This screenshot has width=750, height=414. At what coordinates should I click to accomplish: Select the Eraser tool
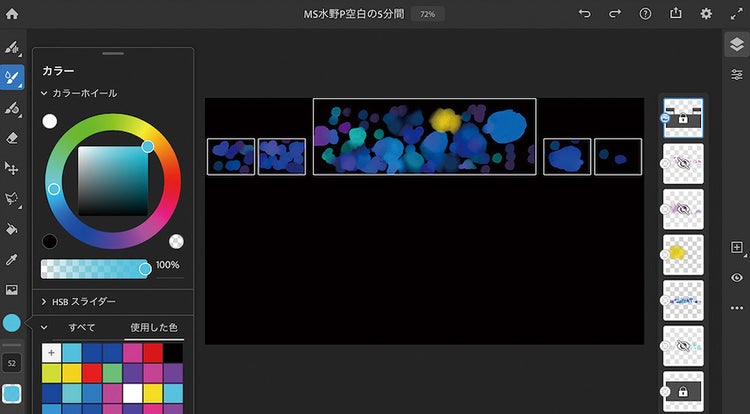pos(12,138)
